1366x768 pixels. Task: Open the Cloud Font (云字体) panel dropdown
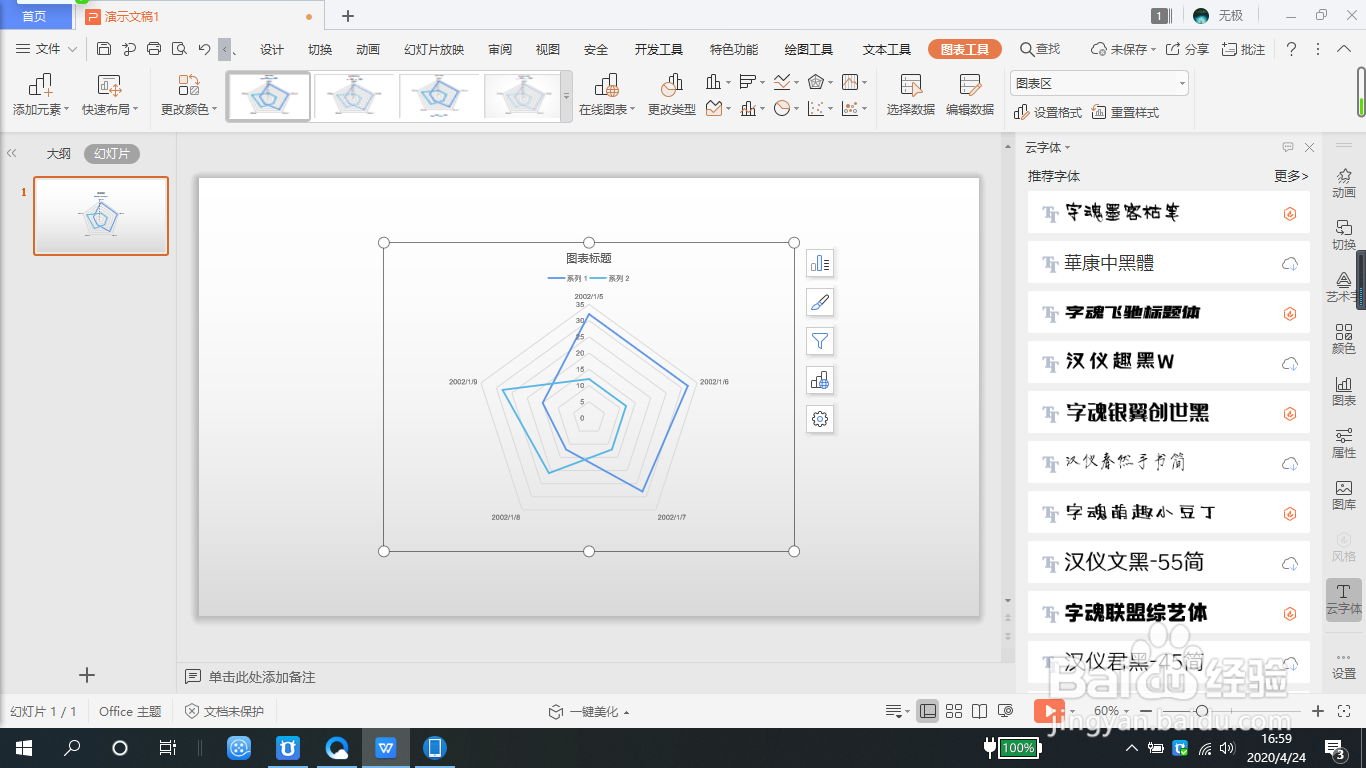(x=1047, y=147)
